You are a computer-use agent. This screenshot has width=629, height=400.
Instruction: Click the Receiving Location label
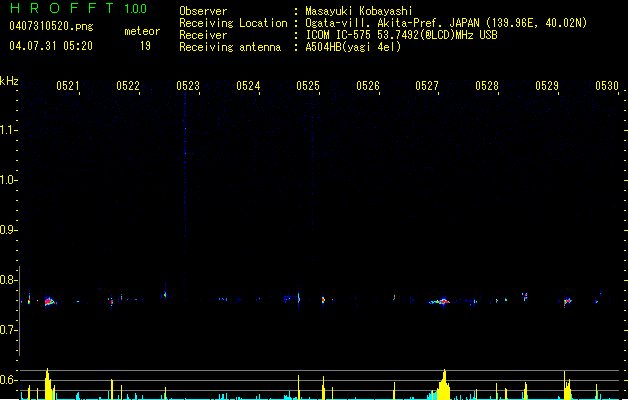click(233, 23)
